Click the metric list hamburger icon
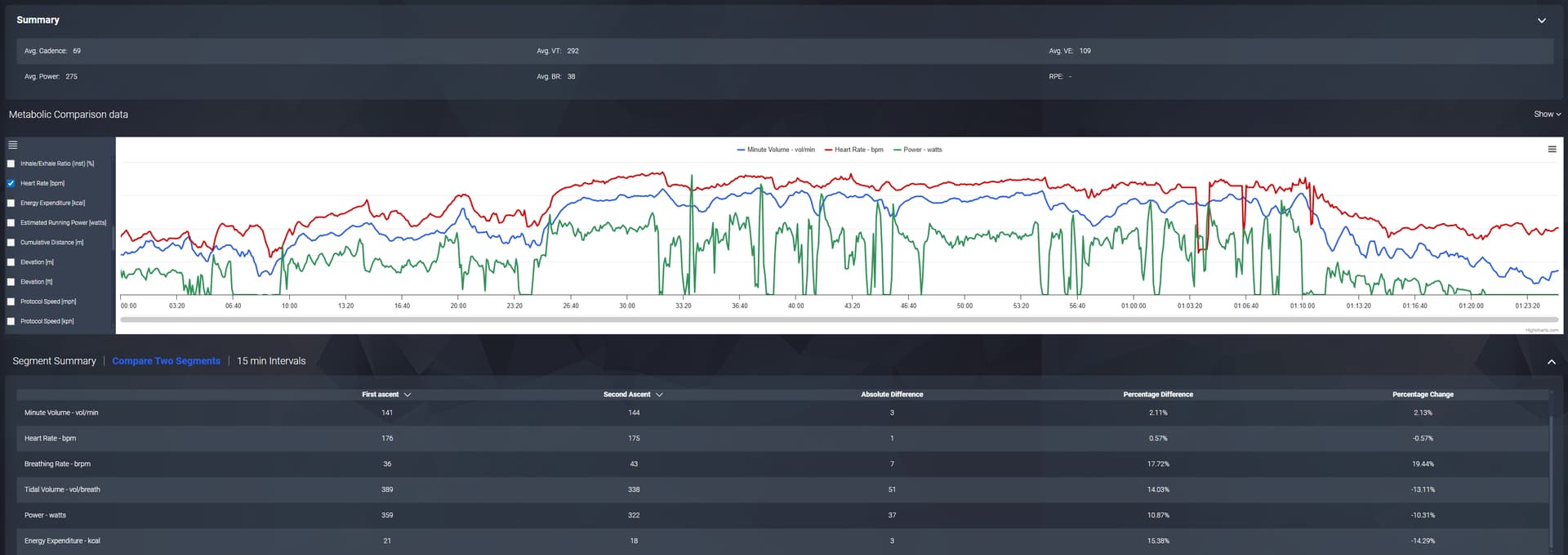 [x=12, y=145]
